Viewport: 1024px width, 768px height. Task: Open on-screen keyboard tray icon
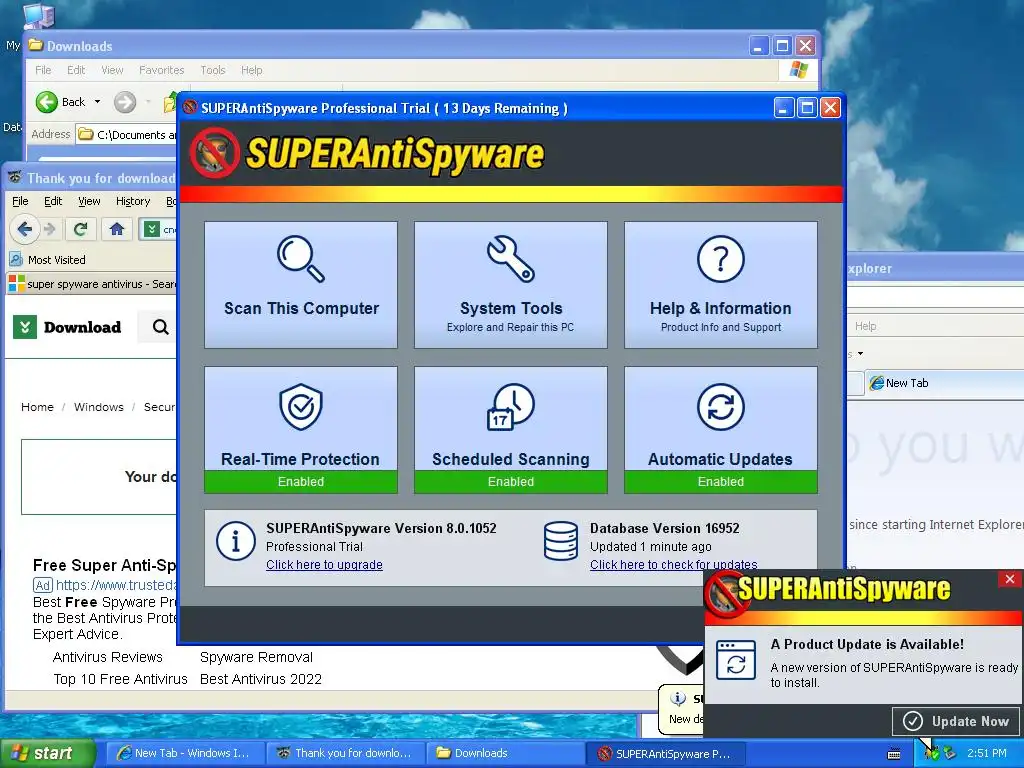[x=894, y=754]
